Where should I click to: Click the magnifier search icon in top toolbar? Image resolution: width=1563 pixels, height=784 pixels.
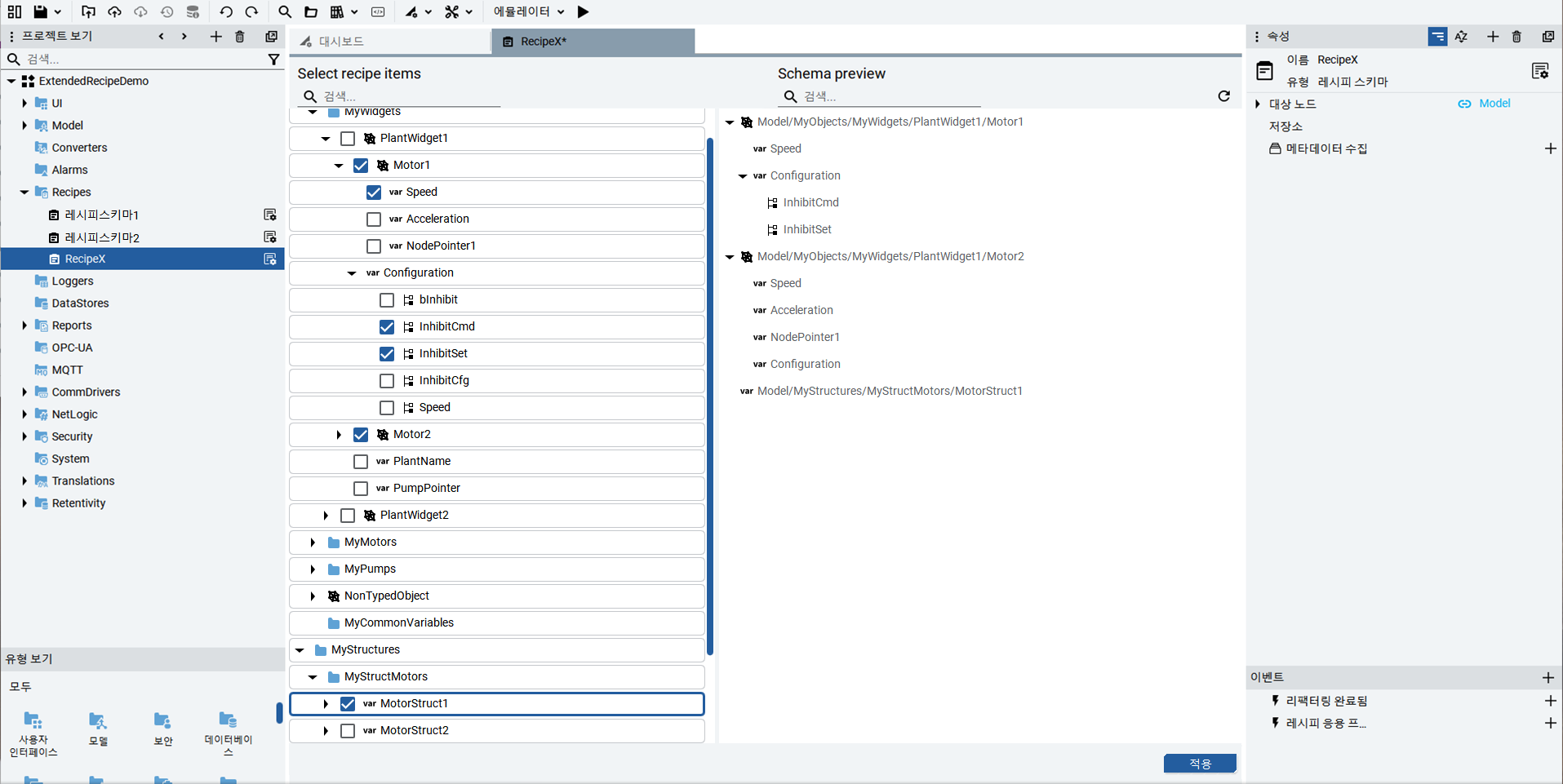[284, 11]
